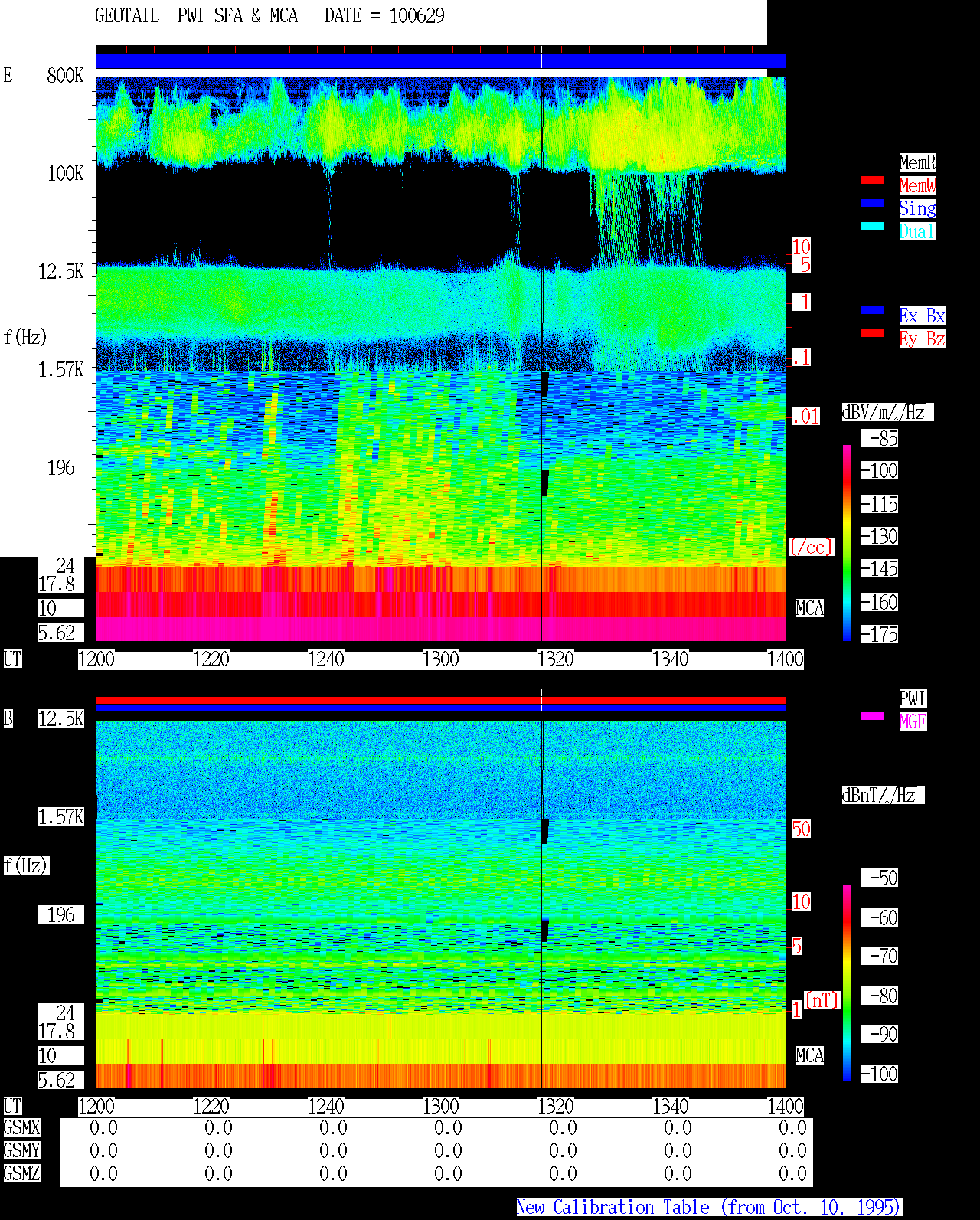Click the 'Ex Bx' legend label
Image resolution: width=980 pixels, height=1220 pixels.
pyautogui.click(x=922, y=316)
